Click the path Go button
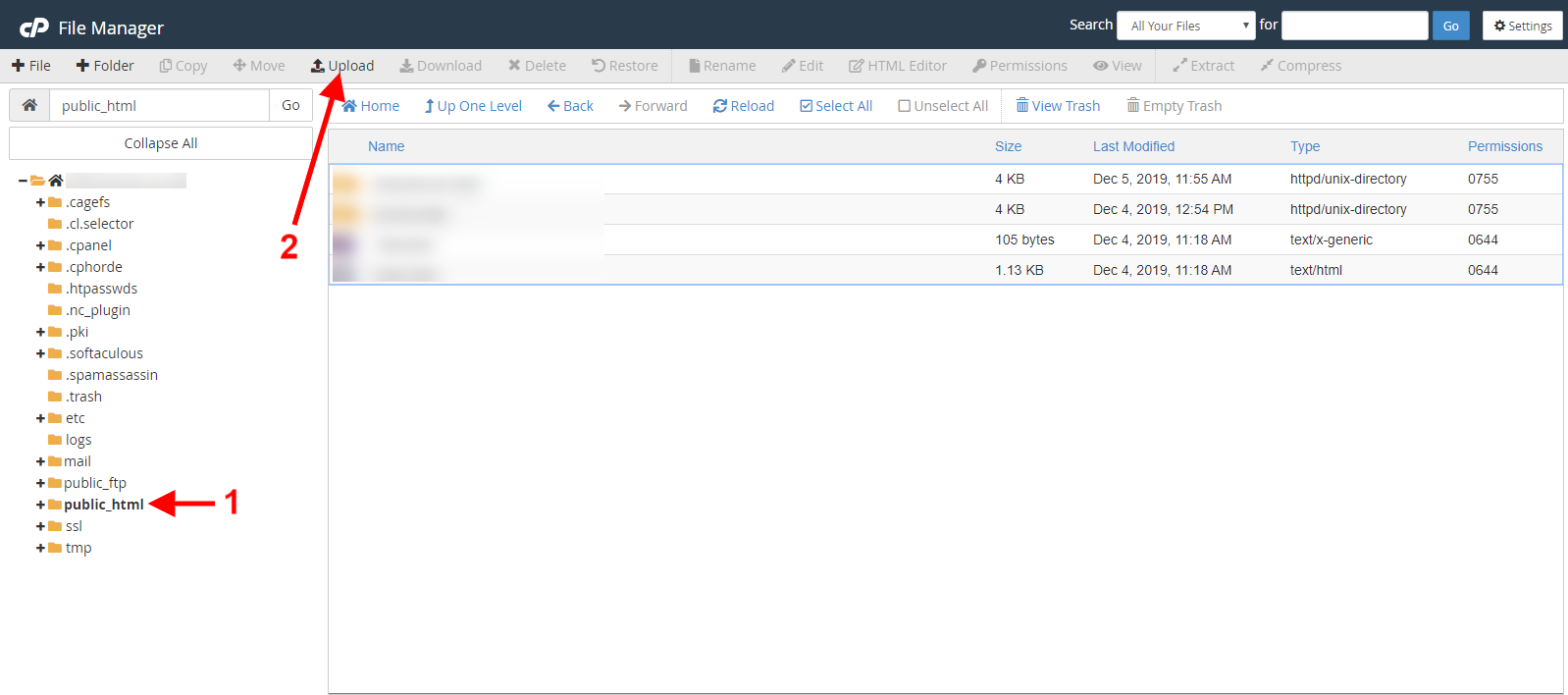Screen dimensions: 1568x695 click(x=291, y=105)
